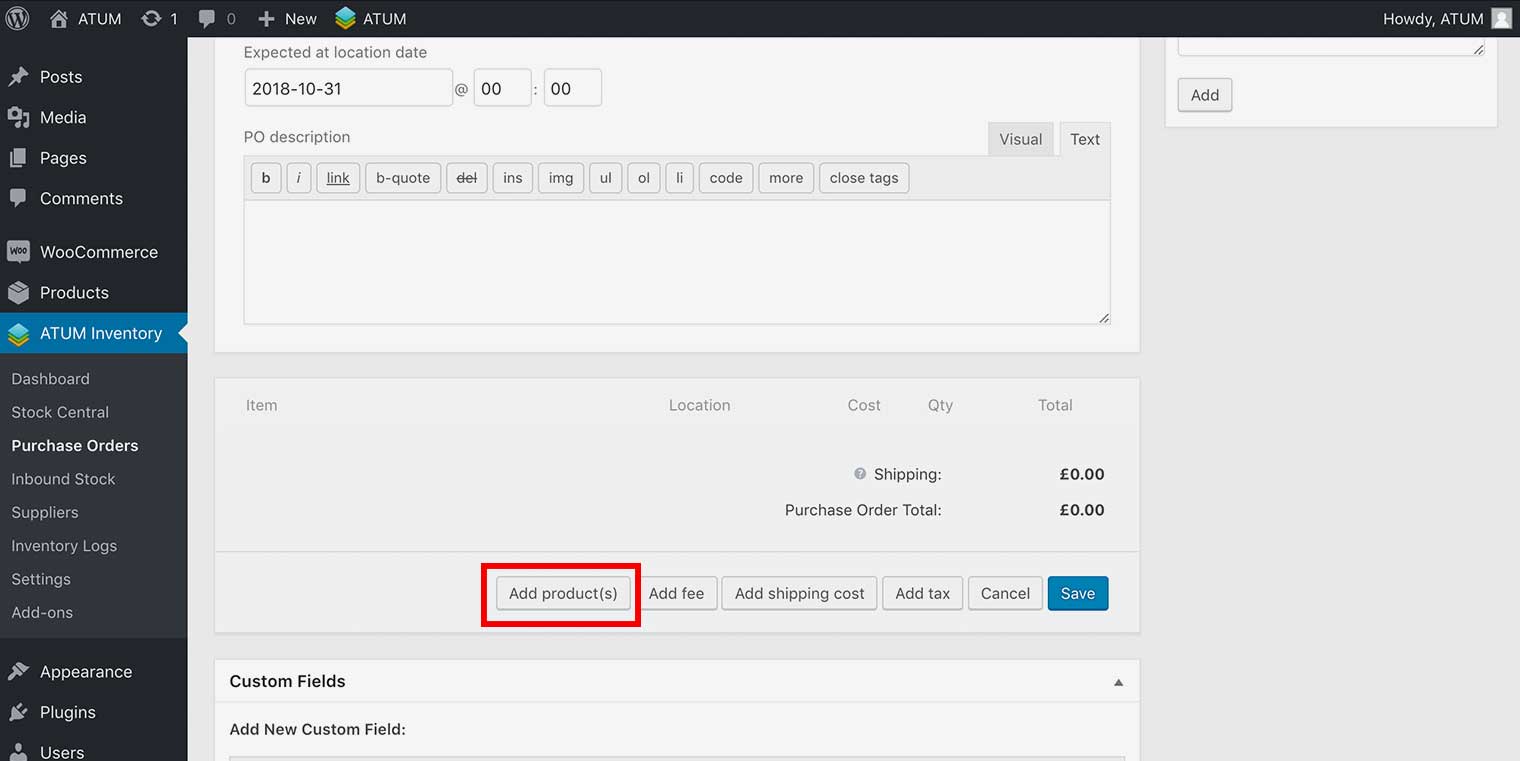Click the Add shipping cost button
The width and height of the screenshot is (1520, 761).
coord(799,593)
